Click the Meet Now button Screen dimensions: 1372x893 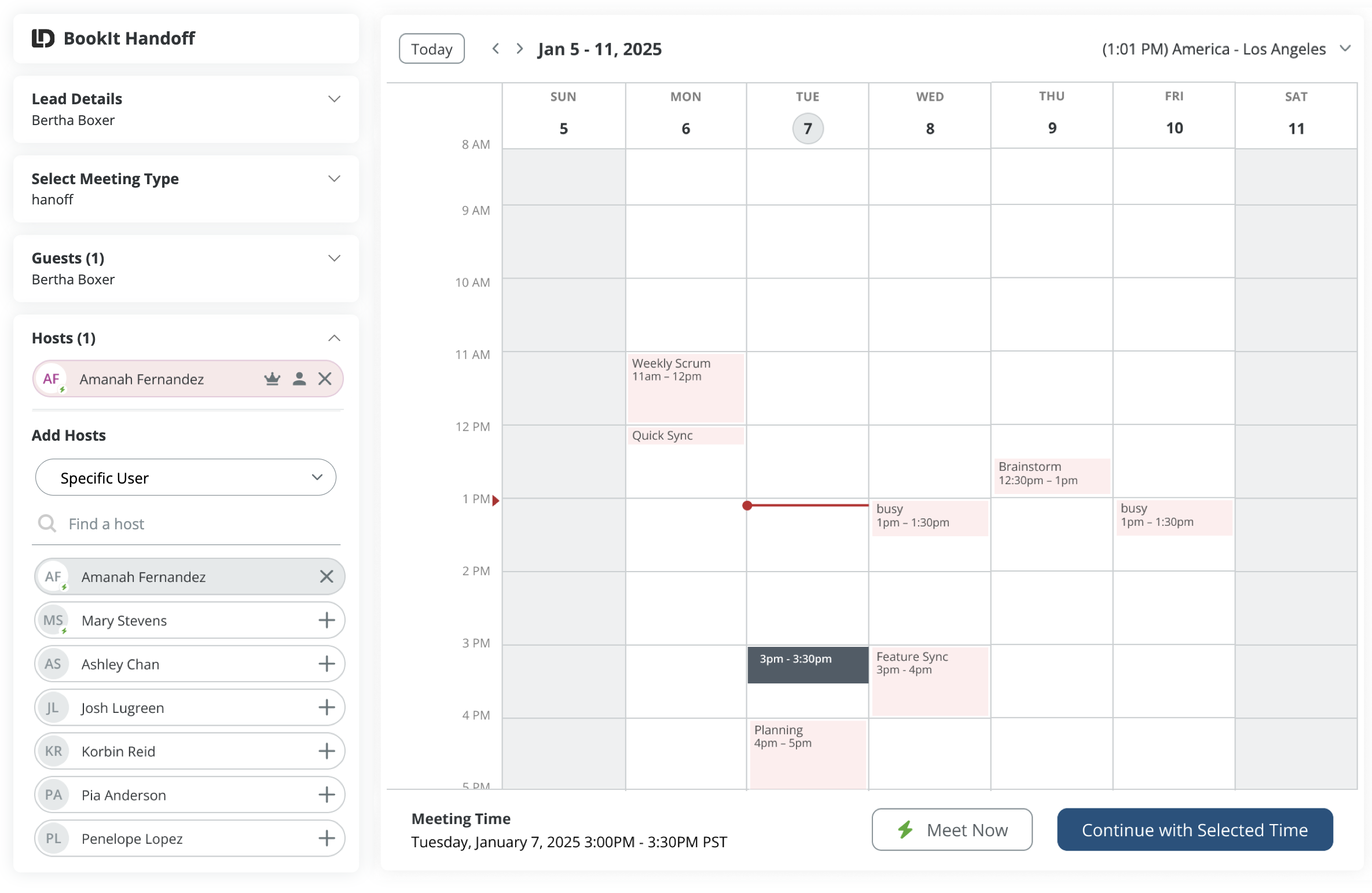pos(952,830)
